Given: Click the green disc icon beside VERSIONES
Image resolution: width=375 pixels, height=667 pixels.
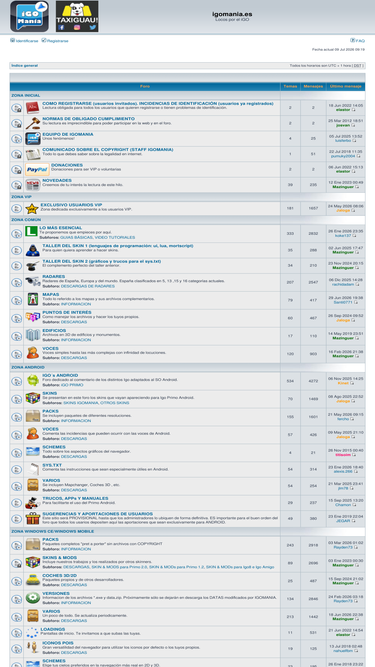Looking at the screenshot, I should pyautogui.click(x=33, y=598).
